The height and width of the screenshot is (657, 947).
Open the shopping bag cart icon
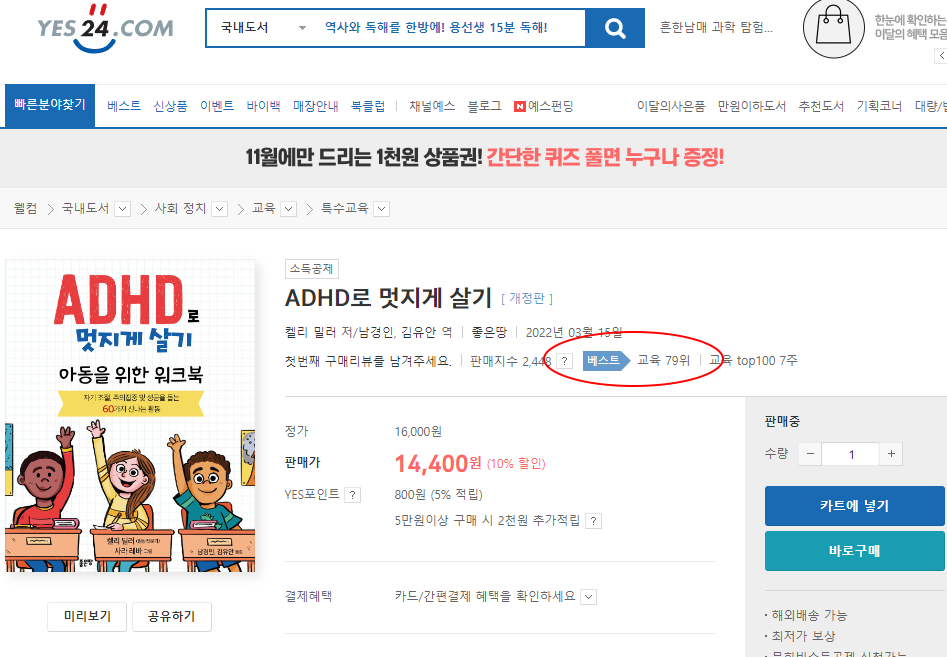(833, 28)
